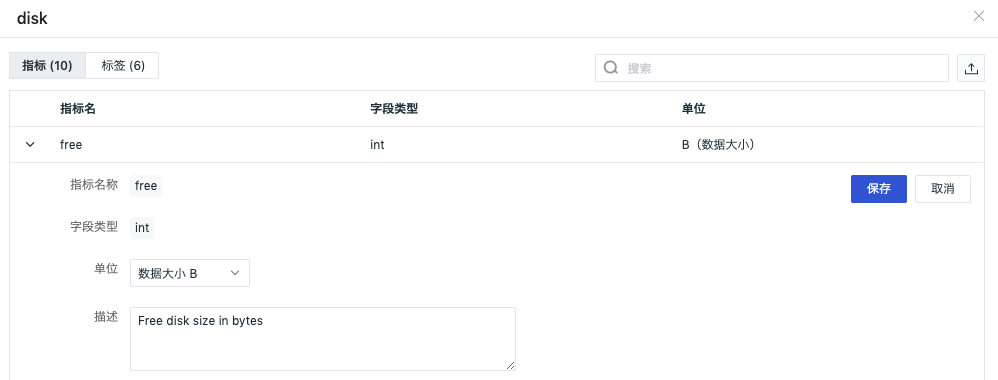Select the 指标 (10) tab
This screenshot has height=380, width=998.
[x=47, y=66]
